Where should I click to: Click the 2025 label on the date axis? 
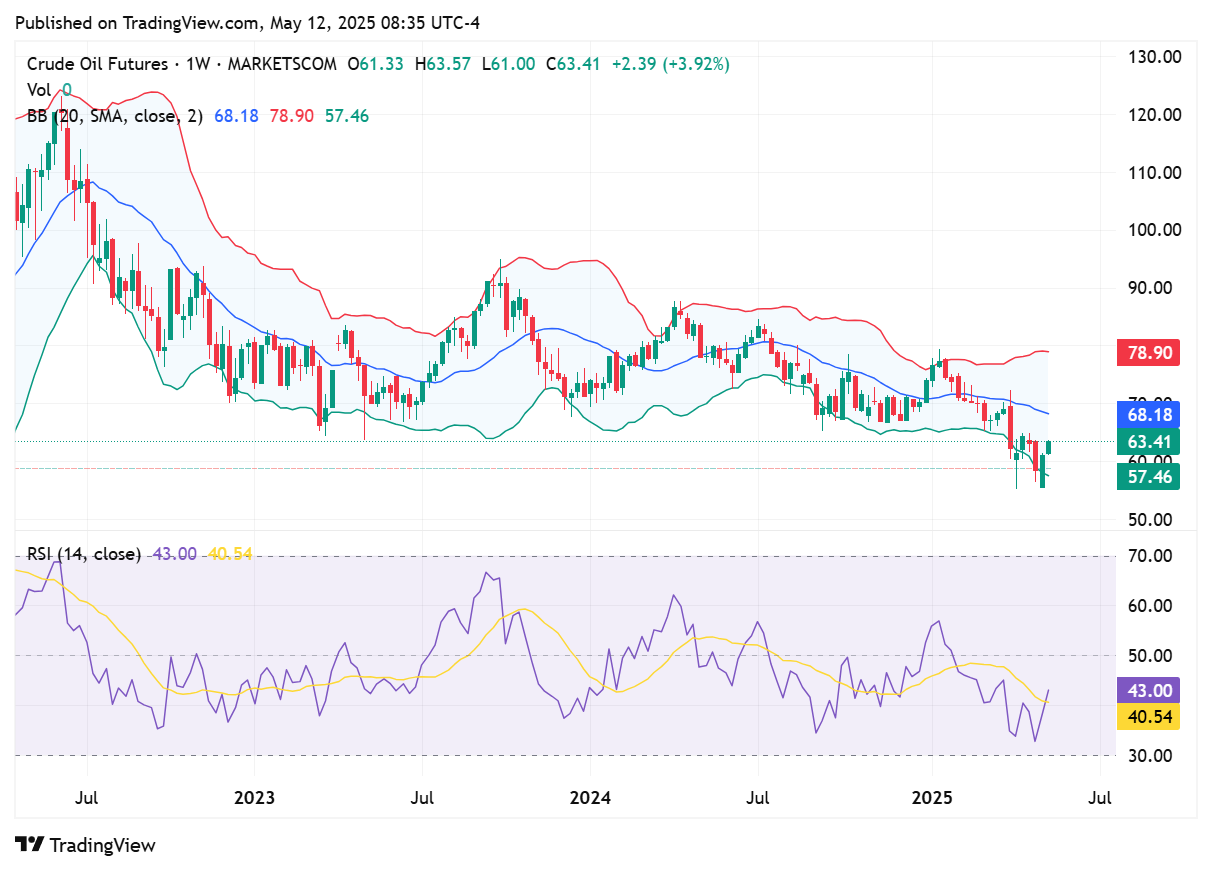tap(932, 797)
